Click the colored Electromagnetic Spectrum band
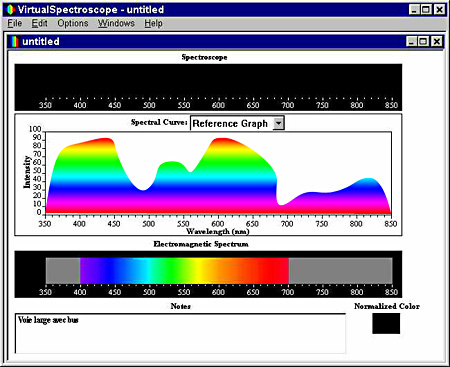 click(x=184, y=271)
